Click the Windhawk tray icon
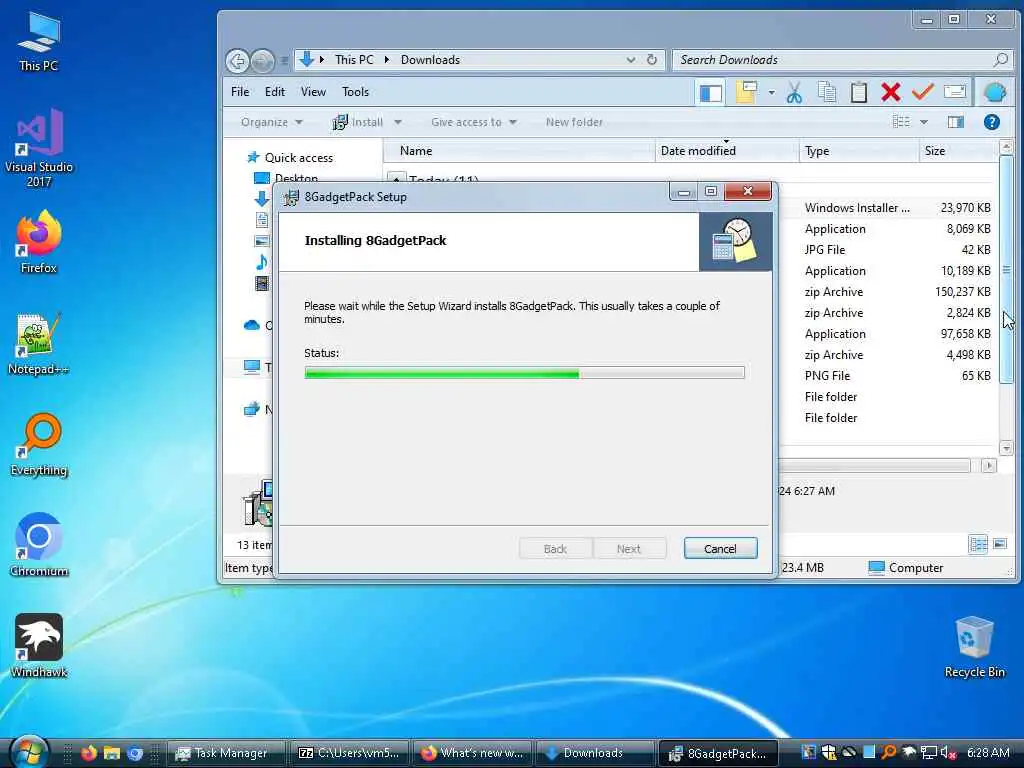Screen dimensions: 1024x768 click(x=909, y=753)
